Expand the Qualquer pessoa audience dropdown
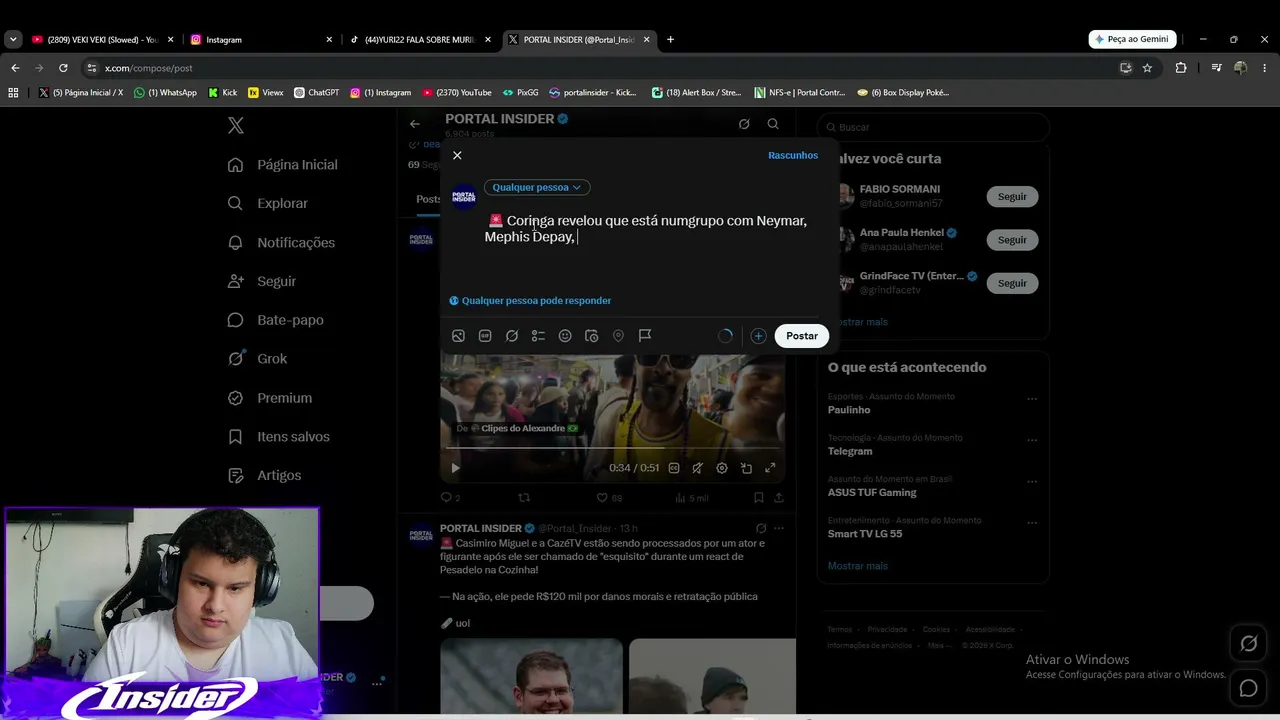 pyautogui.click(x=537, y=187)
